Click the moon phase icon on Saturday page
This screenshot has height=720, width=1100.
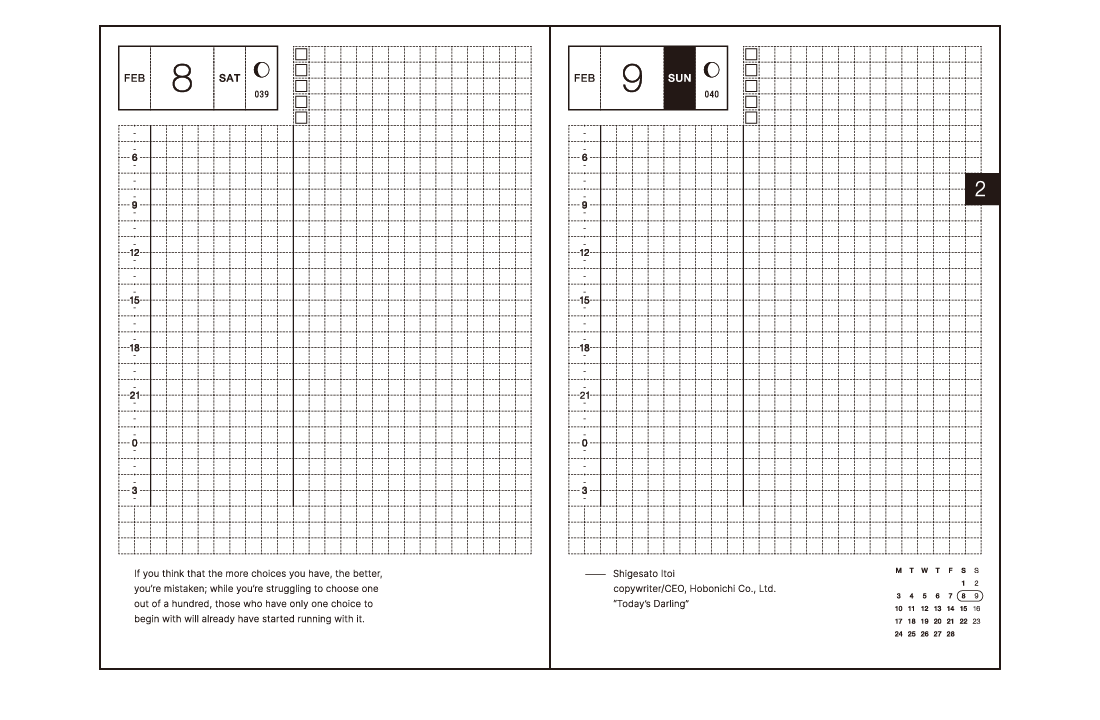[x=262, y=70]
